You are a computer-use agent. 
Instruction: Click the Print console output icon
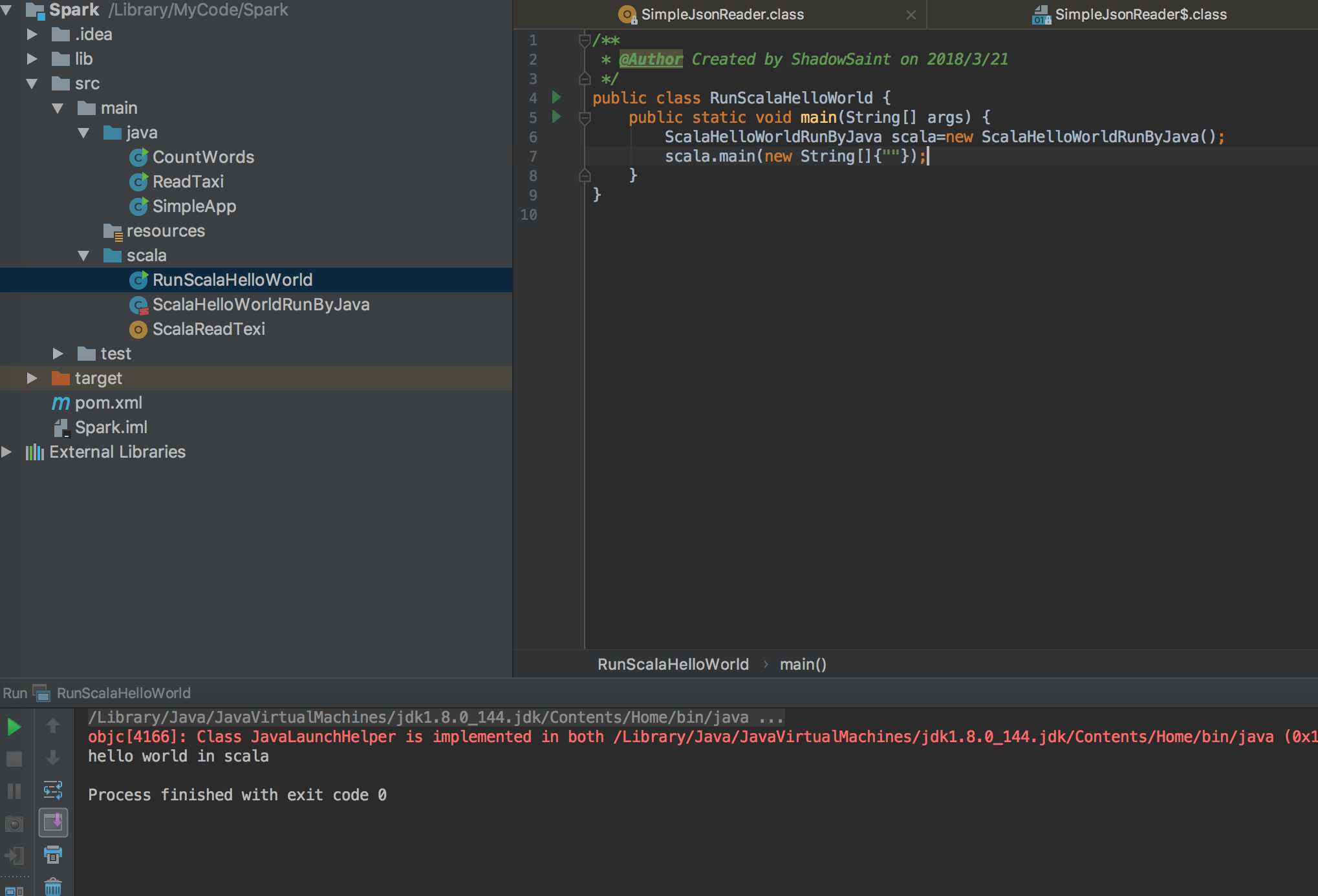(53, 855)
